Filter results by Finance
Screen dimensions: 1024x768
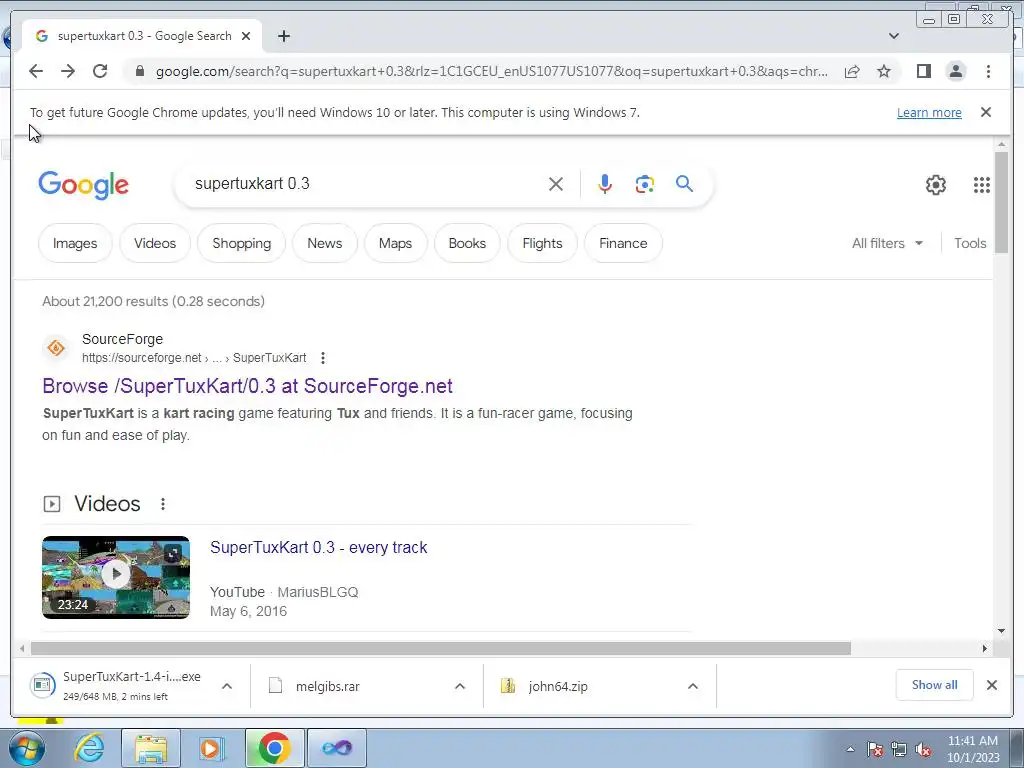[x=623, y=243]
